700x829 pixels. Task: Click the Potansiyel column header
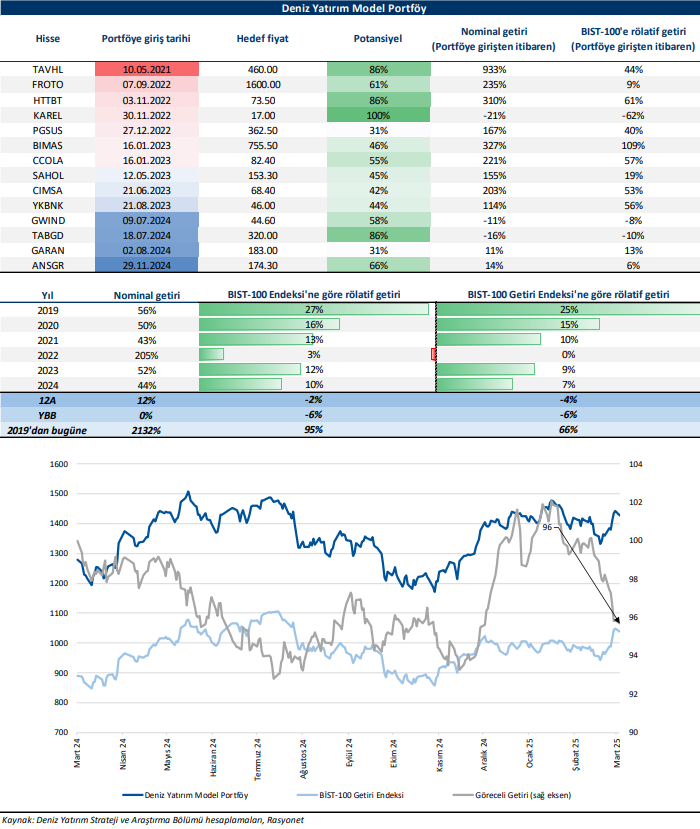point(378,39)
